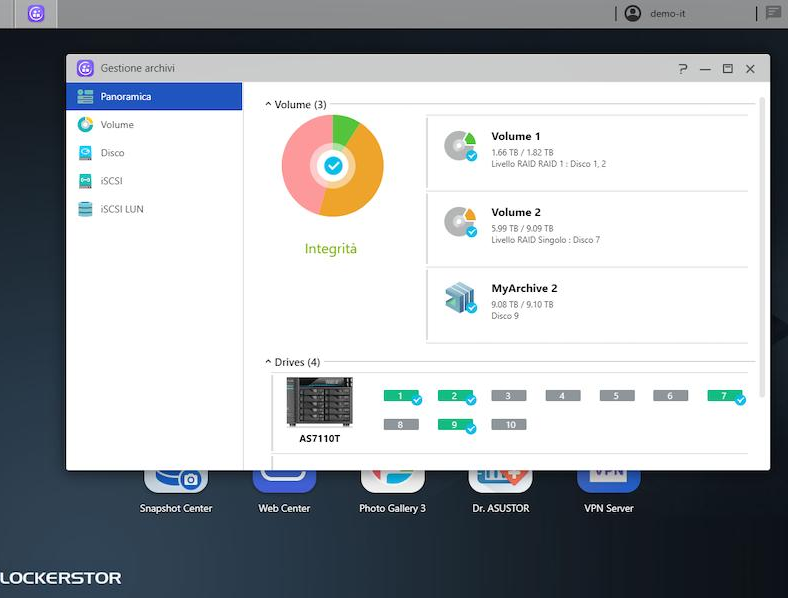The width and height of the screenshot is (788, 598).
Task: Click the AS7110T model label
Action: tap(320, 439)
